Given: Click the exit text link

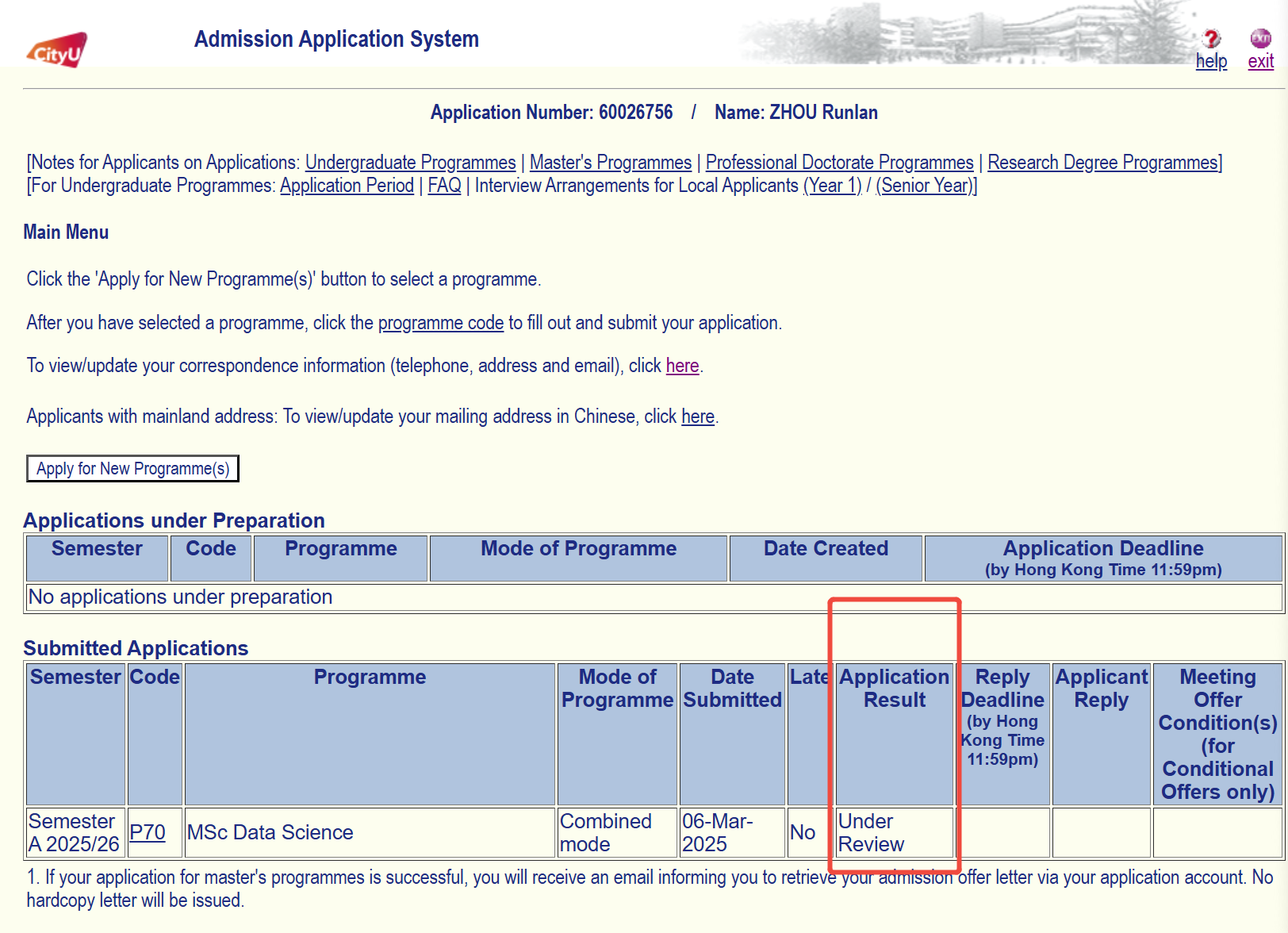Looking at the screenshot, I should pyautogui.click(x=1260, y=62).
